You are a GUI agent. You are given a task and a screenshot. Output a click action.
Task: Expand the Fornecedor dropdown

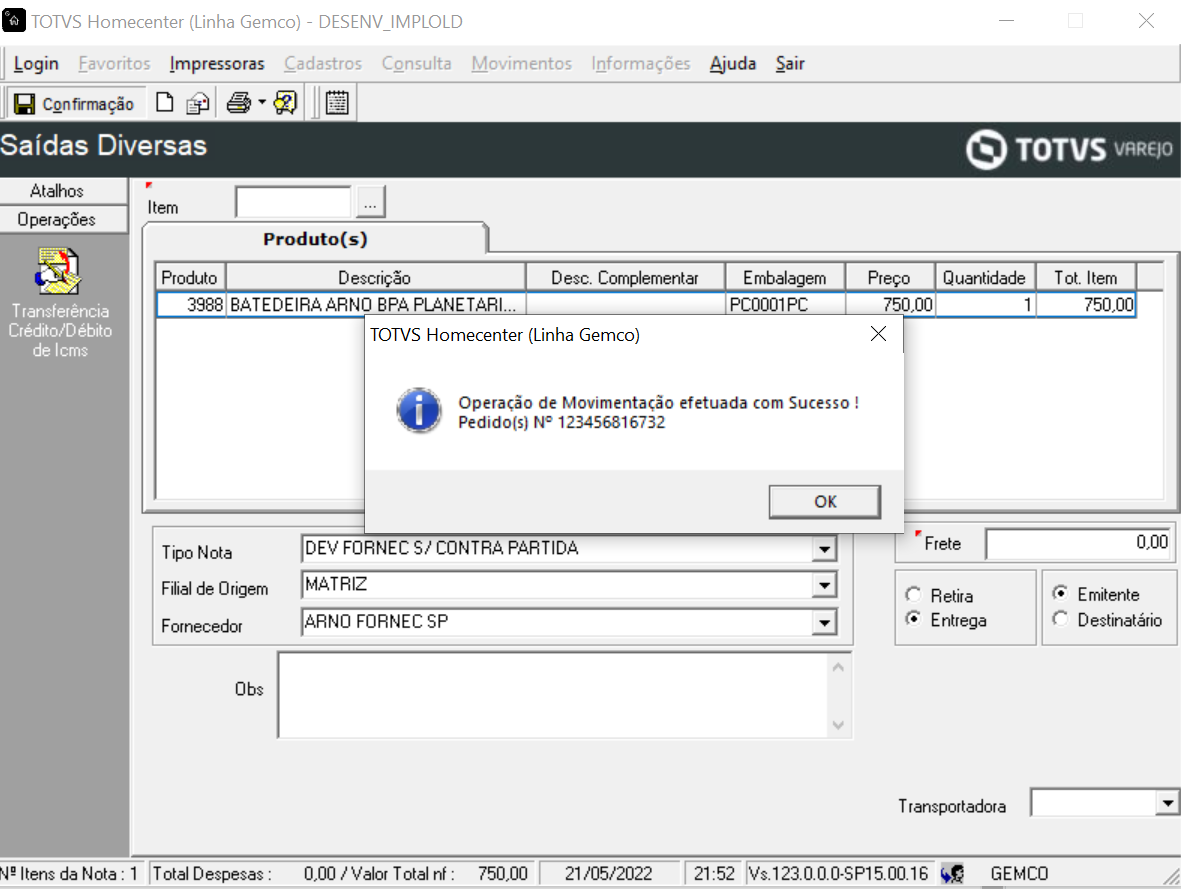825,622
